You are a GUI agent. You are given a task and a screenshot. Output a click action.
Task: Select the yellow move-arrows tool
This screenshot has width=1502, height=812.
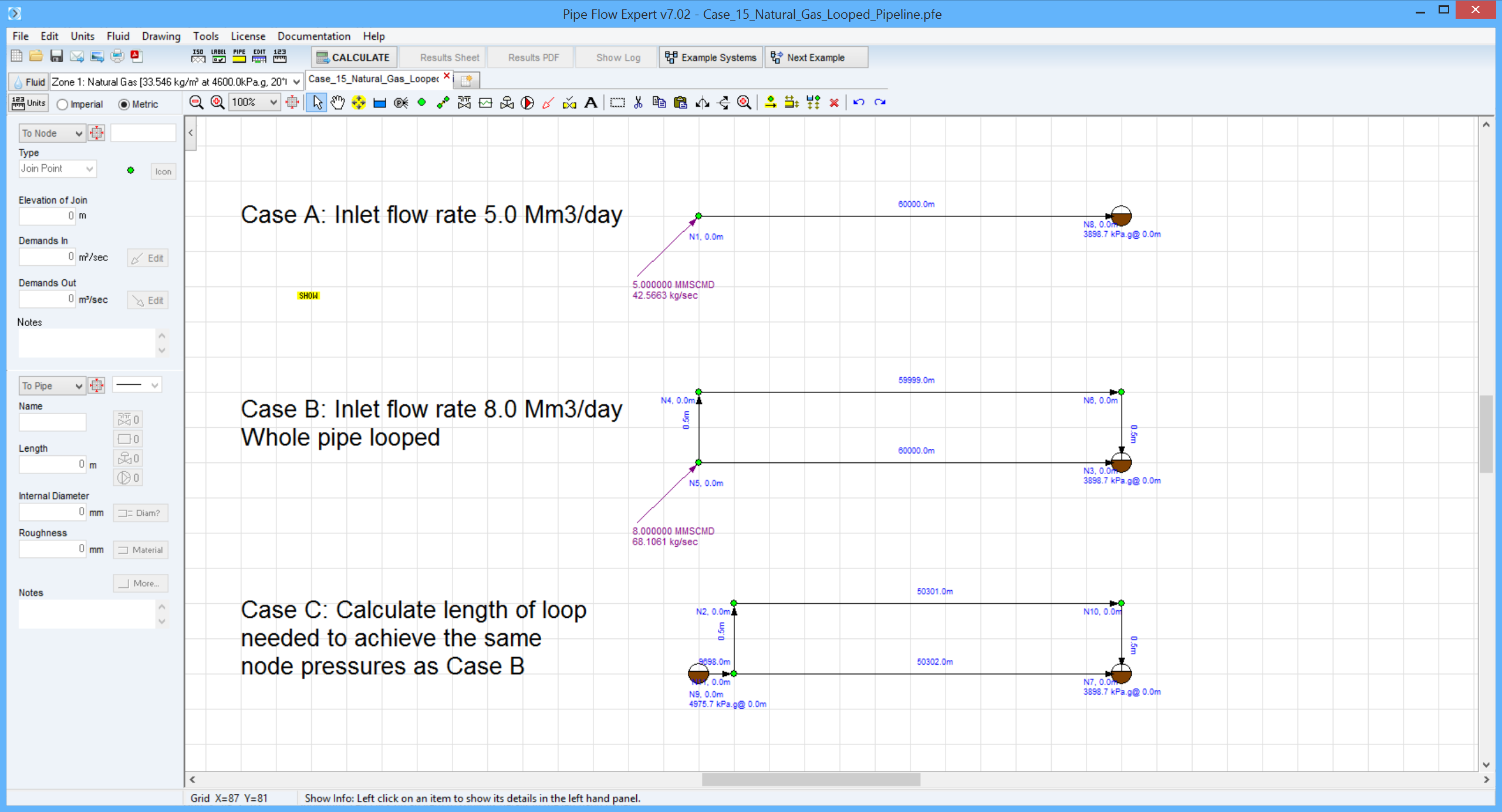pyautogui.click(x=359, y=103)
